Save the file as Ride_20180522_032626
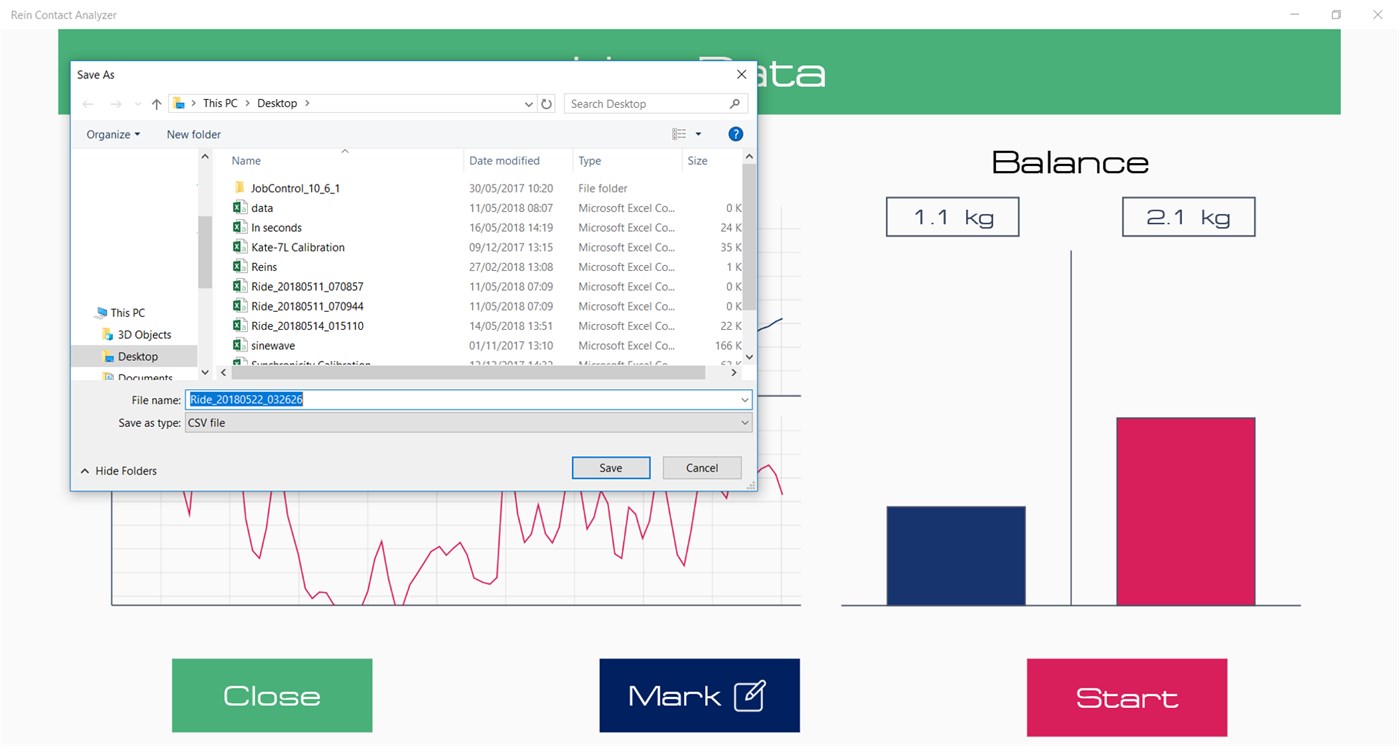Viewport: 1399px width, 746px height. coord(610,467)
